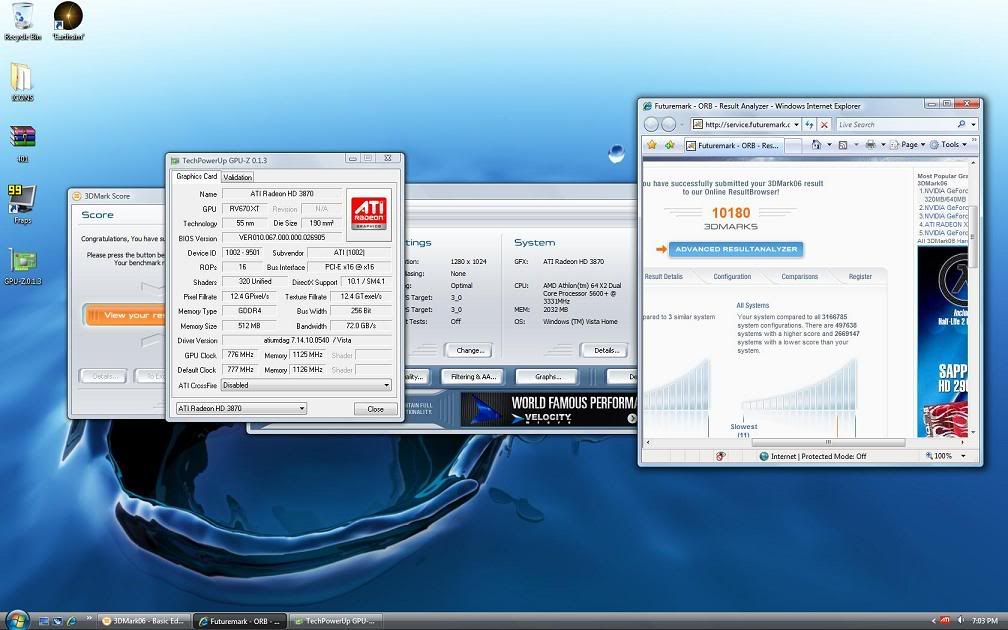Image resolution: width=1008 pixels, height=630 pixels.
Task: Open the ATI Radeon HD 3870 card selector
Action: 241,408
